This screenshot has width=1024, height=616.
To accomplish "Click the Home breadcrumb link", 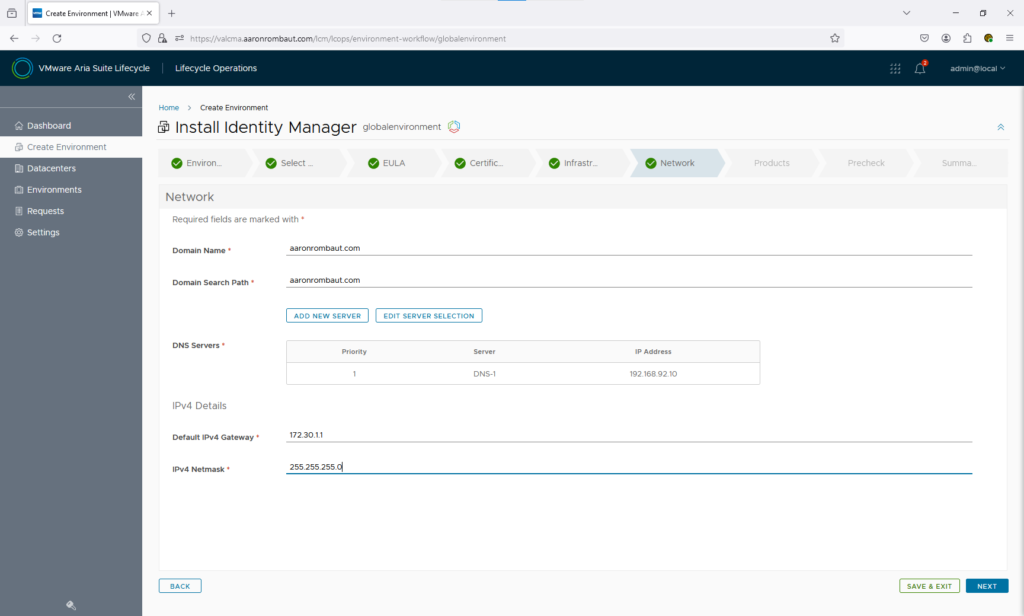I will (168, 107).
